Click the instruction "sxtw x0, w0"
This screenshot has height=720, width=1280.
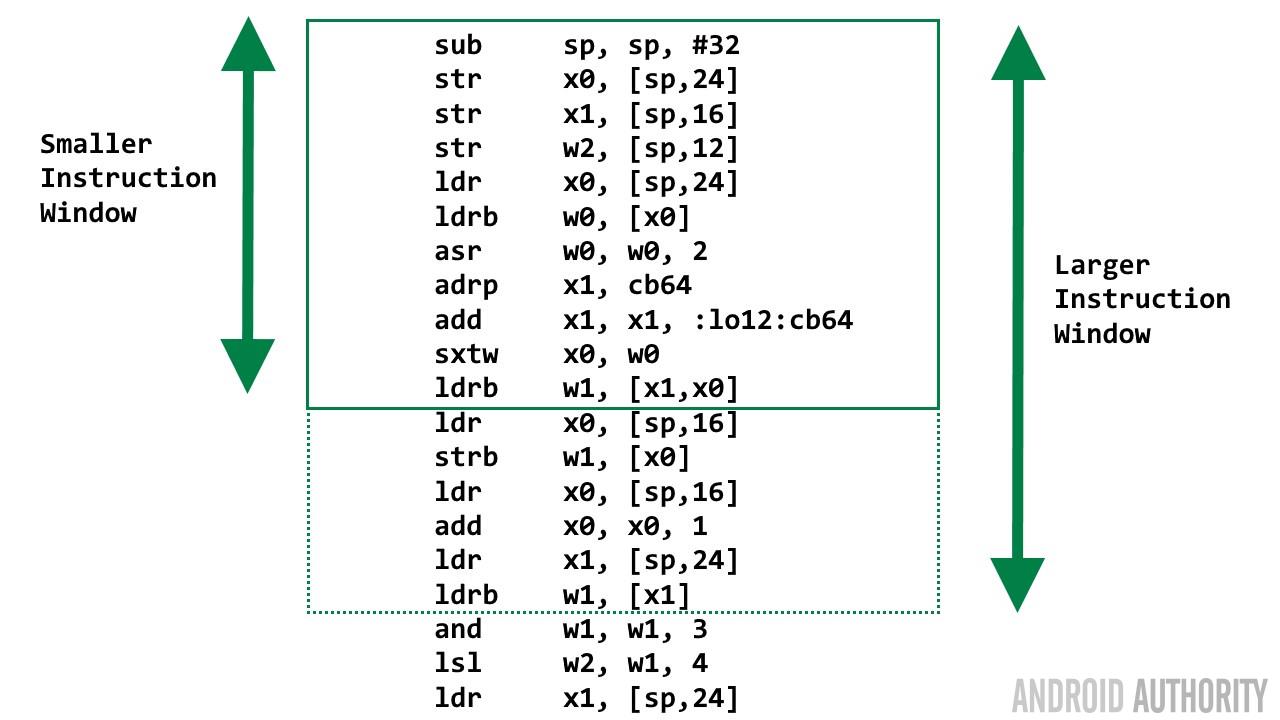(547, 354)
